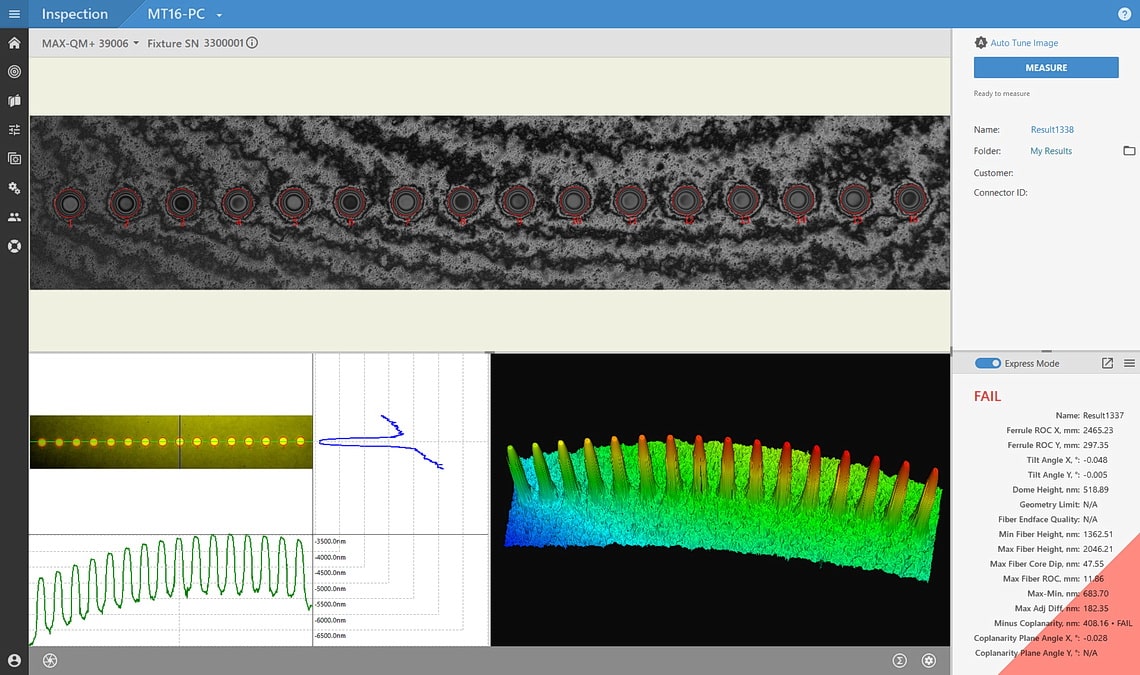The height and width of the screenshot is (675, 1140).
Task: Open the sliders adjustment sidebar icon
Action: tap(14, 129)
